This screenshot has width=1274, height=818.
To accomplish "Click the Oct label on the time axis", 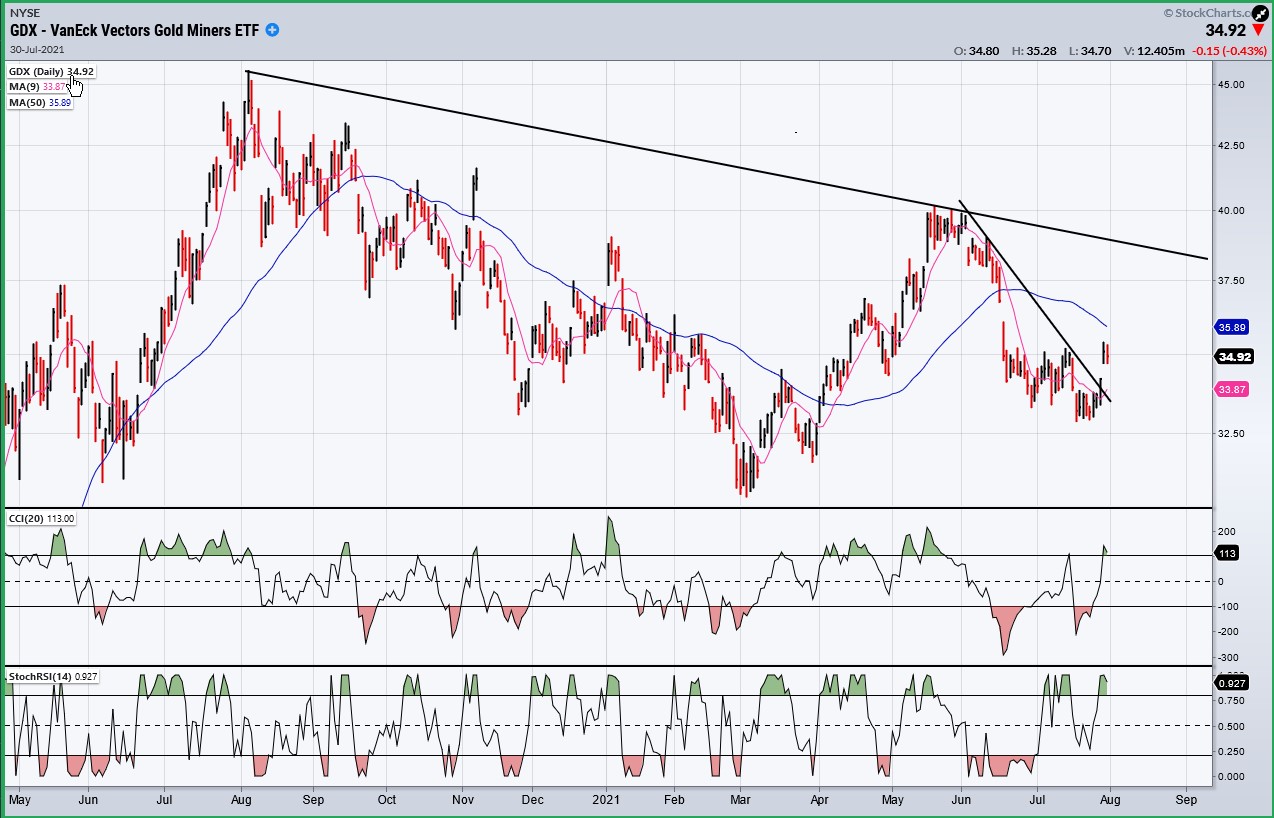I will click(x=387, y=800).
